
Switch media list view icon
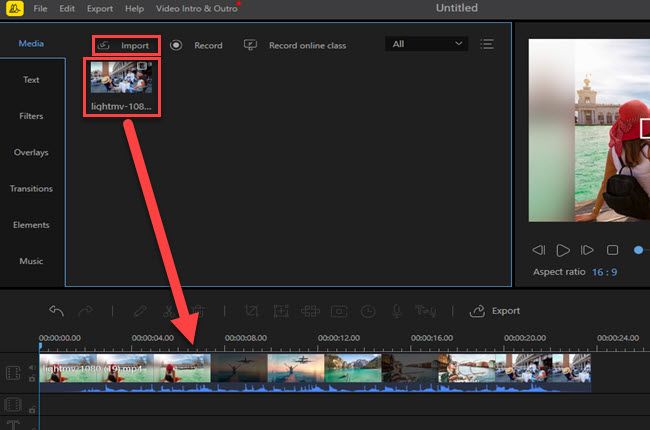(487, 44)
